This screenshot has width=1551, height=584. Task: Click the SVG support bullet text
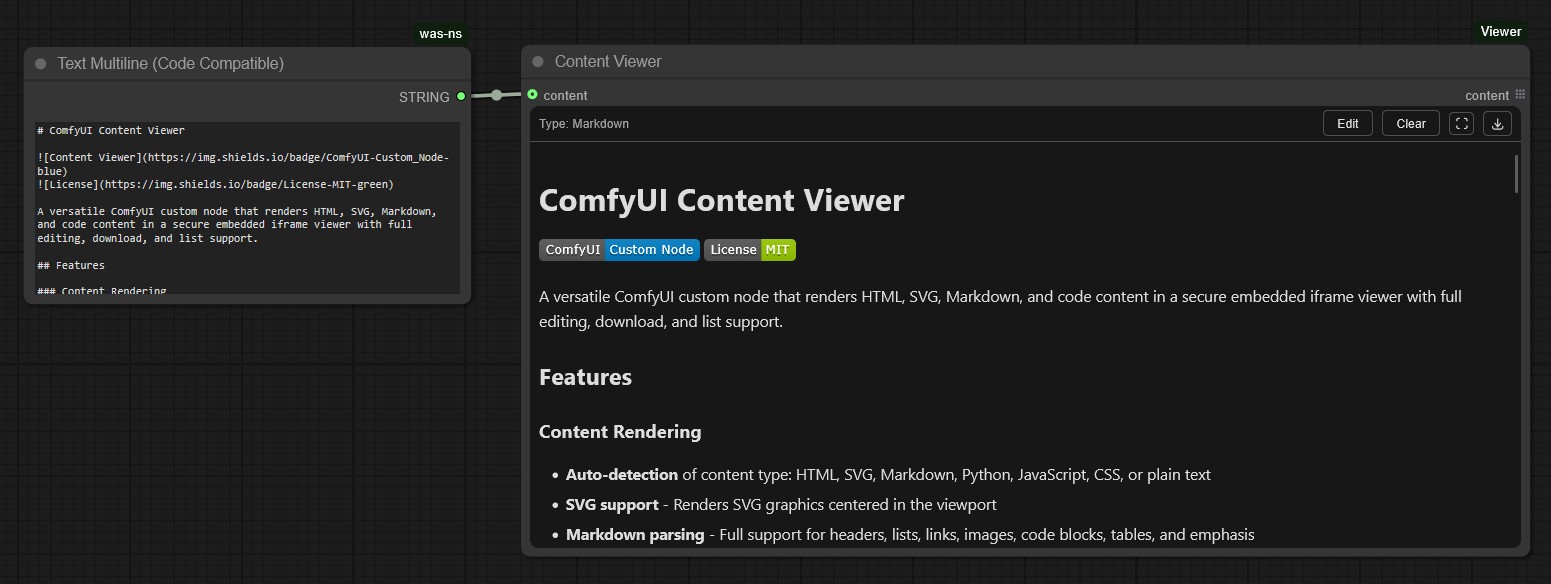coord(781,505)
